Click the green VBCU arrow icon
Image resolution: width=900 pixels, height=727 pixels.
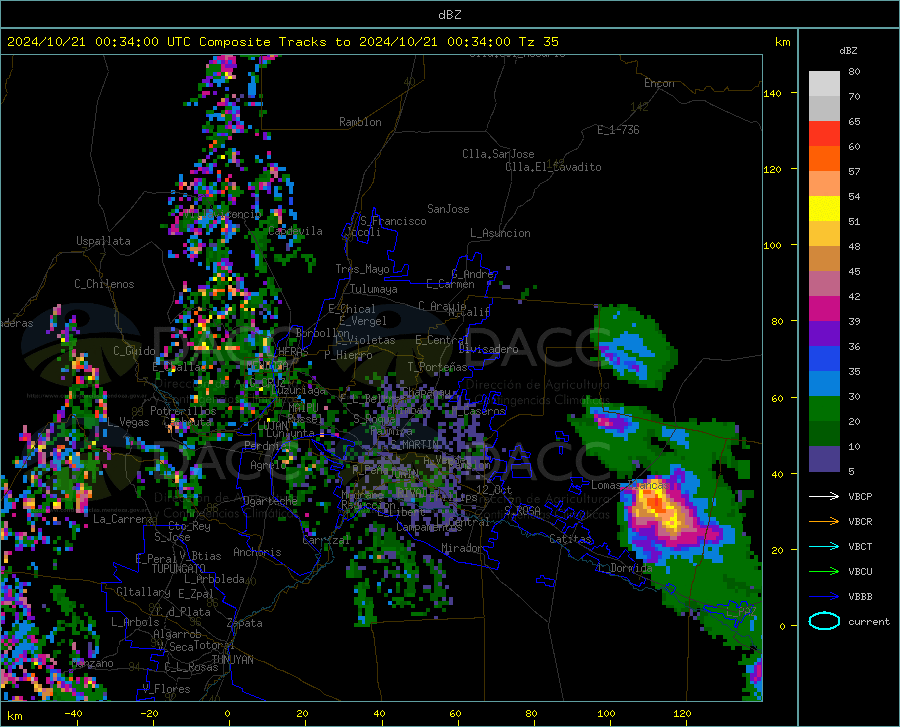coord(824,572)
